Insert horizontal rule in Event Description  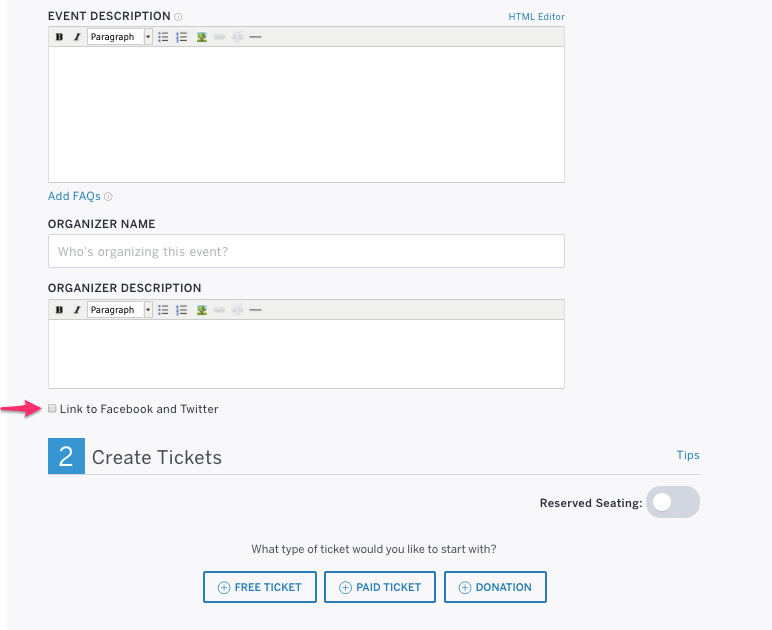pyautogui.click(x=255, y=37)
